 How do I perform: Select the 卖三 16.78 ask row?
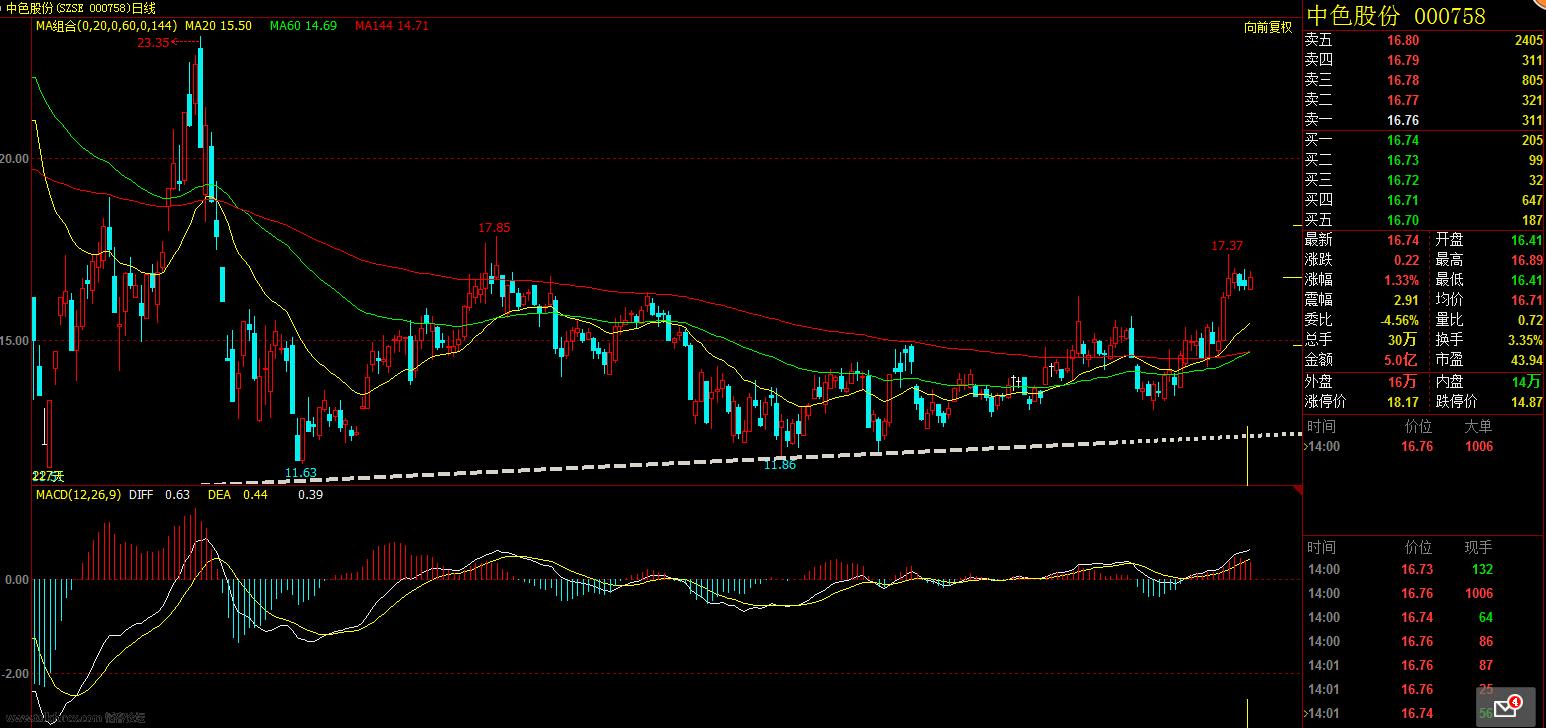click(1424, 80)
